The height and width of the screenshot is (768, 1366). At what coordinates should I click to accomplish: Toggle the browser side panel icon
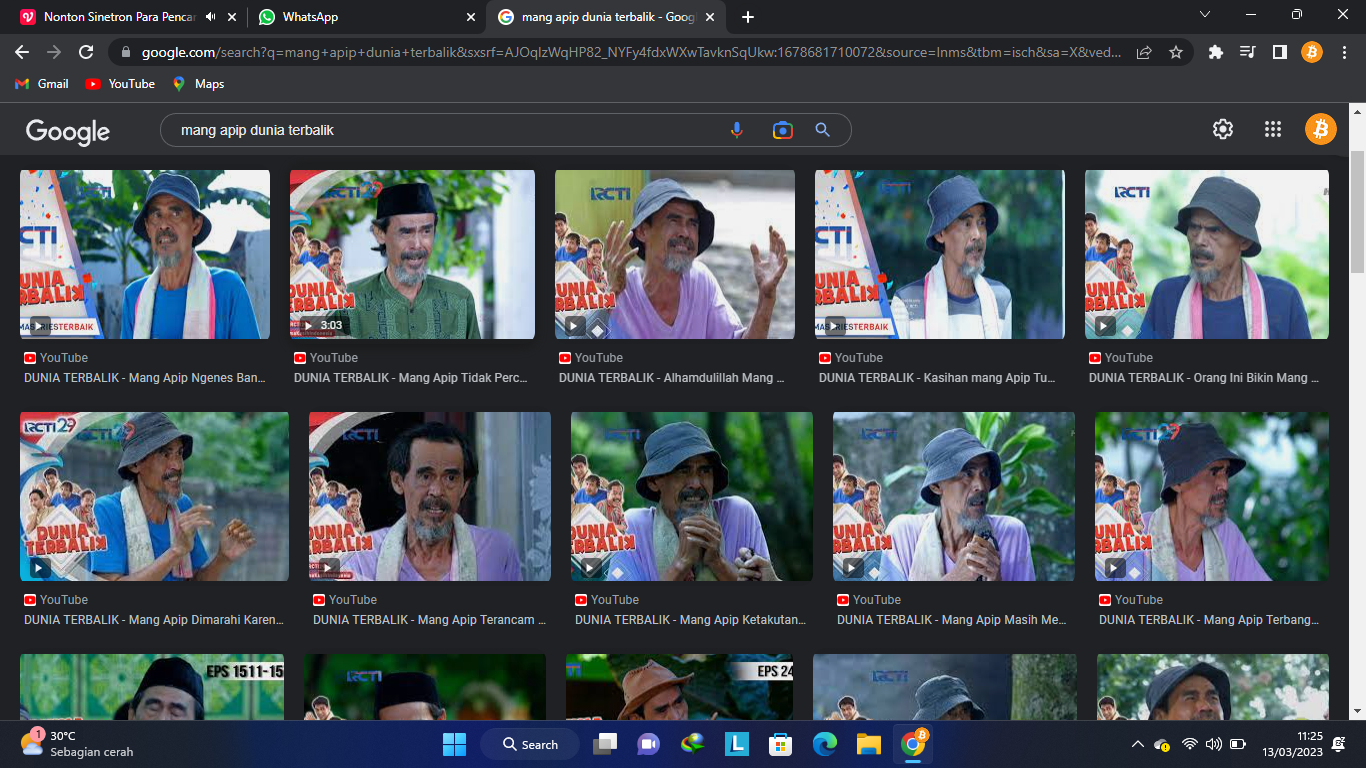pos(1279,53)
